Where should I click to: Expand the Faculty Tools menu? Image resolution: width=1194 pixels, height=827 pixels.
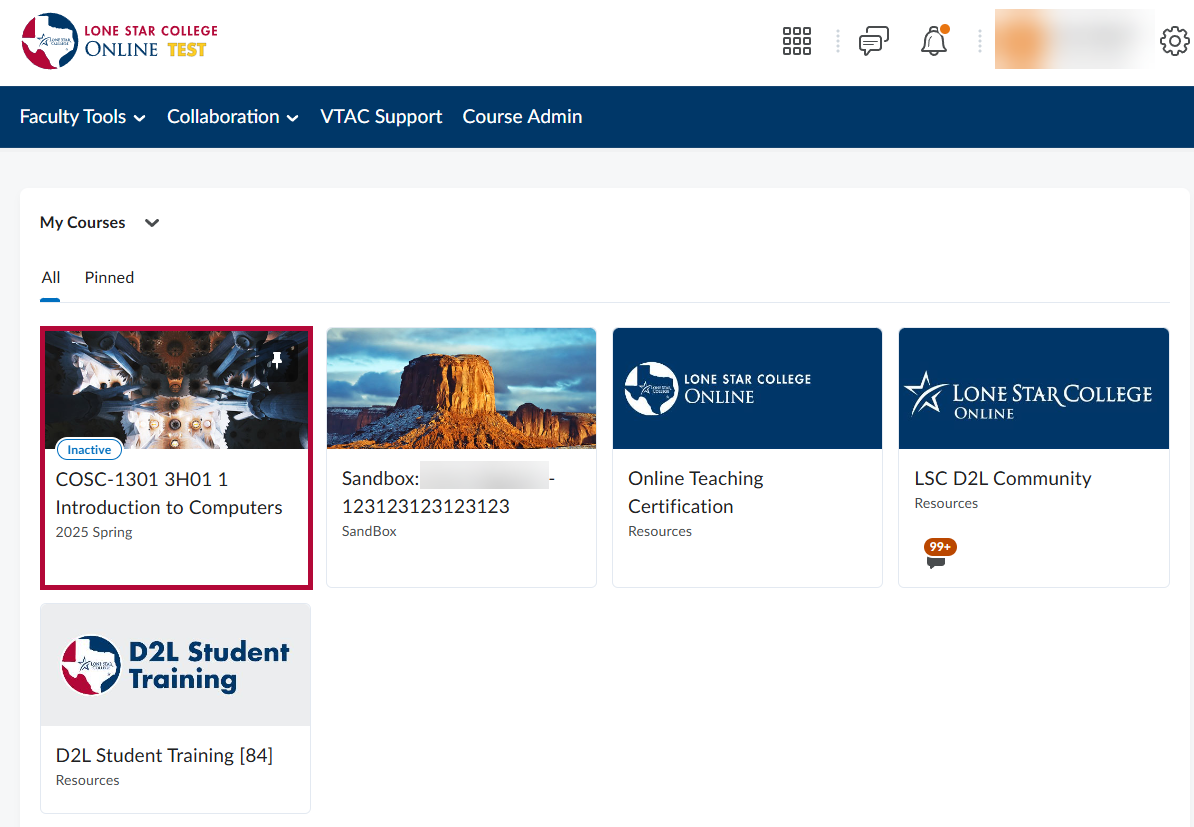[82, 117]
